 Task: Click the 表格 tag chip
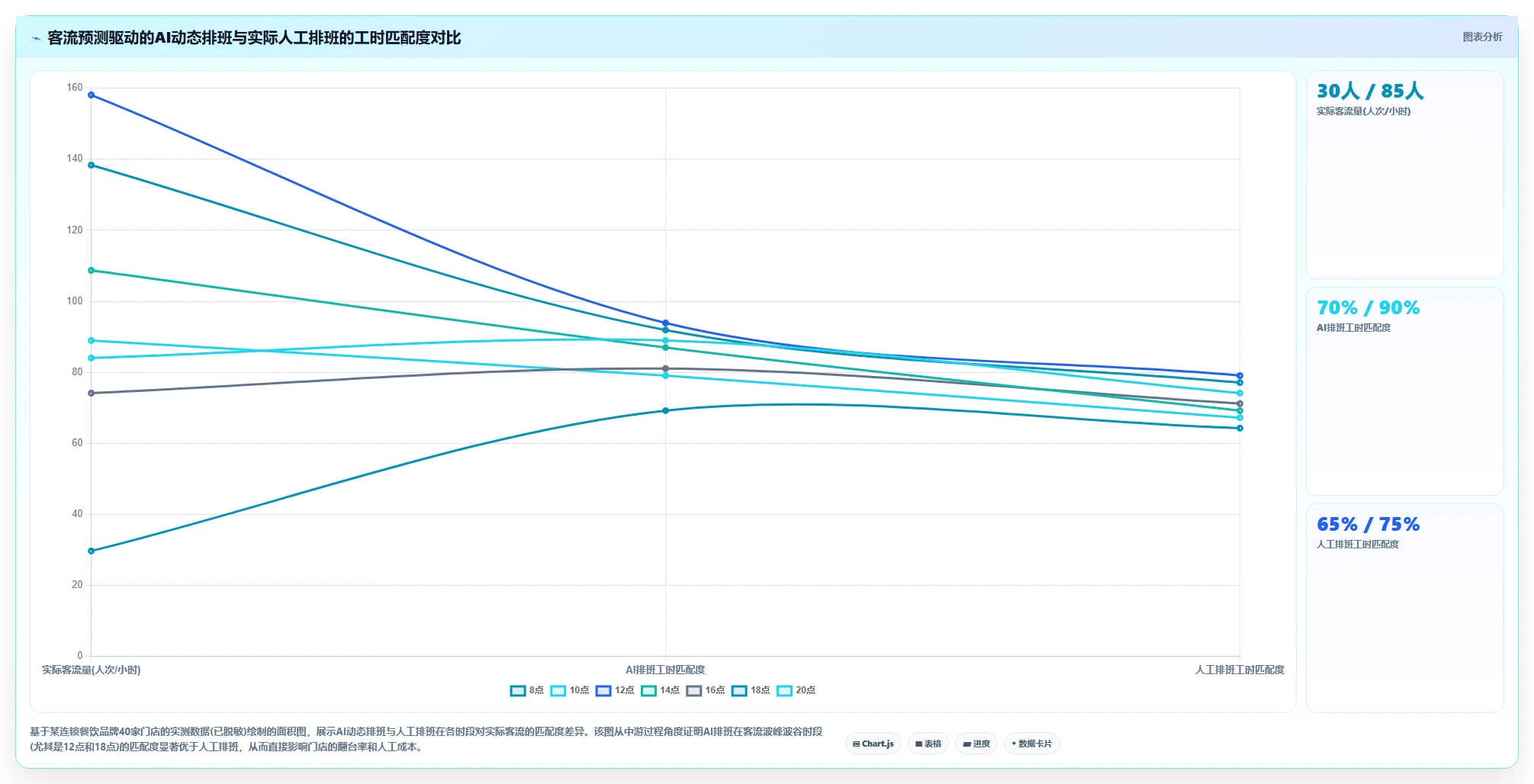point(928,744)
